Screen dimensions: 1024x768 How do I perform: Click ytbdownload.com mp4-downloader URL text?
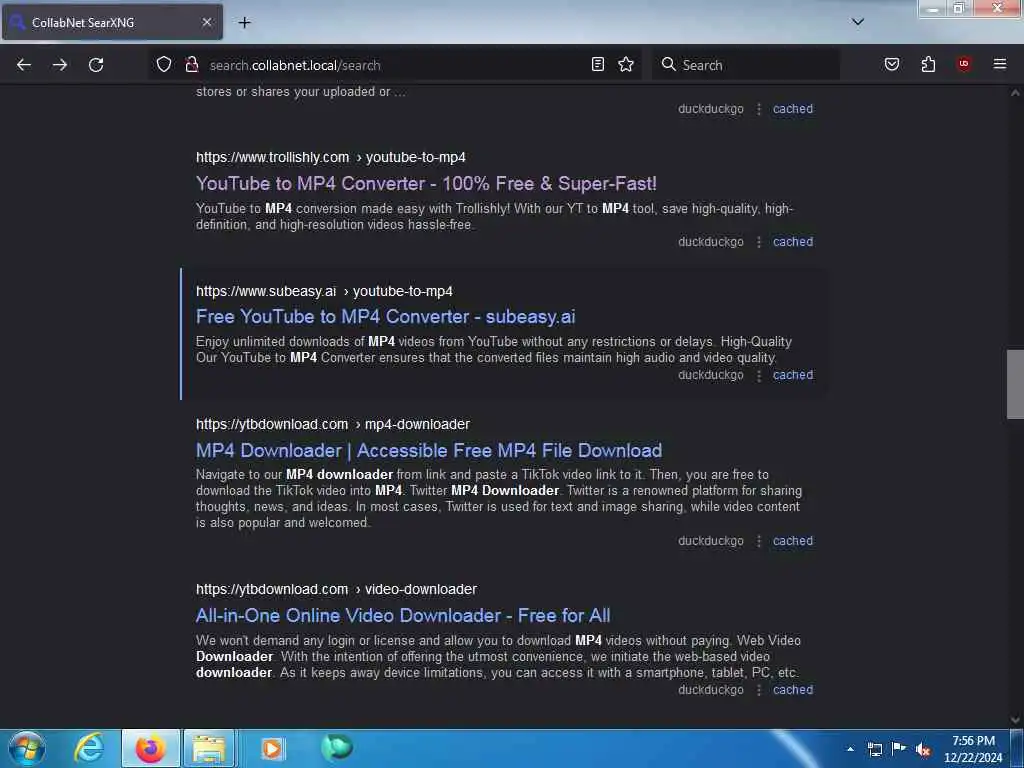pyautogui.click(x=332, y=424)
